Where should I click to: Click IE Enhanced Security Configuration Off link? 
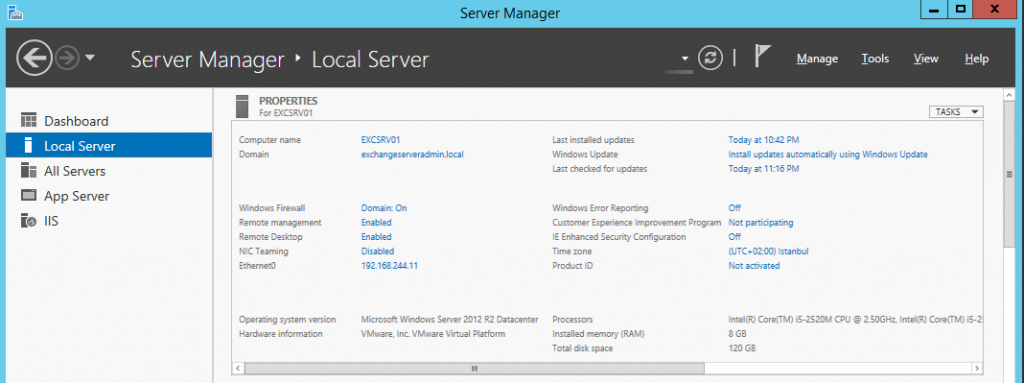pyautogui.click(x=735, y=237)
